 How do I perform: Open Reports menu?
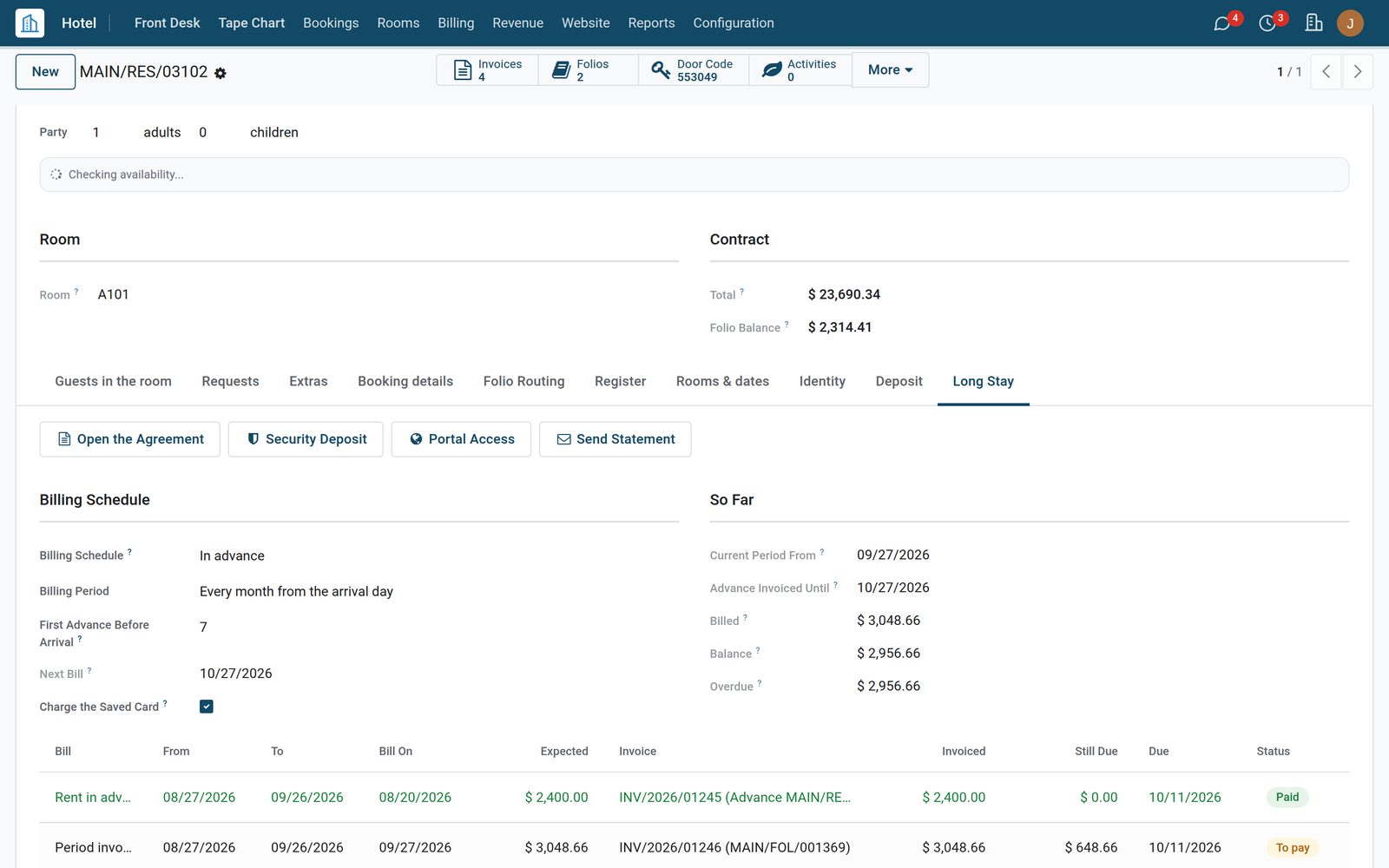point(651,23)
